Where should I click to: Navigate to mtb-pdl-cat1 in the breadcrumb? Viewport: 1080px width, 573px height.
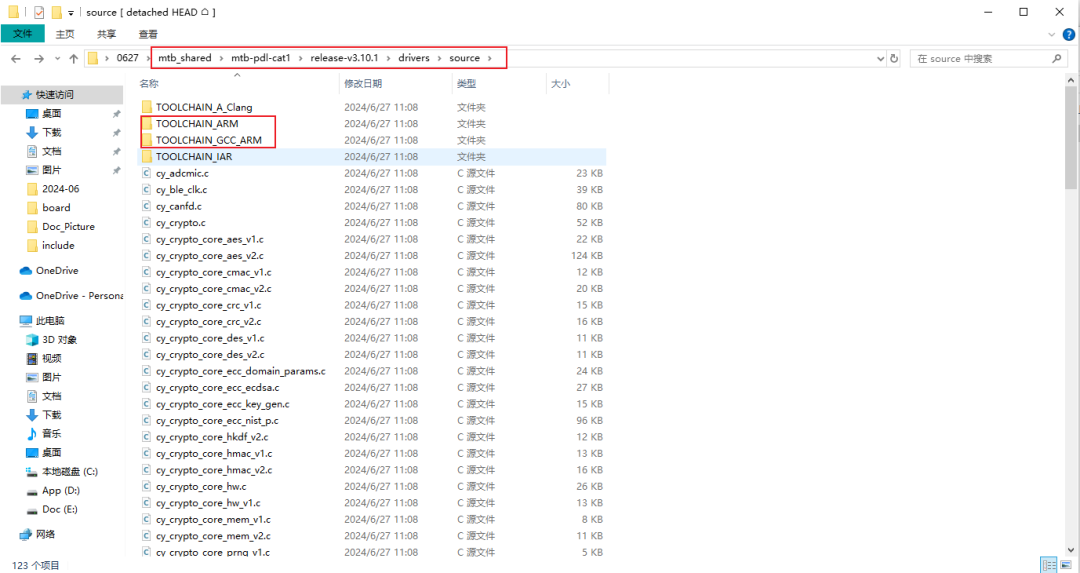coord(260,58)
